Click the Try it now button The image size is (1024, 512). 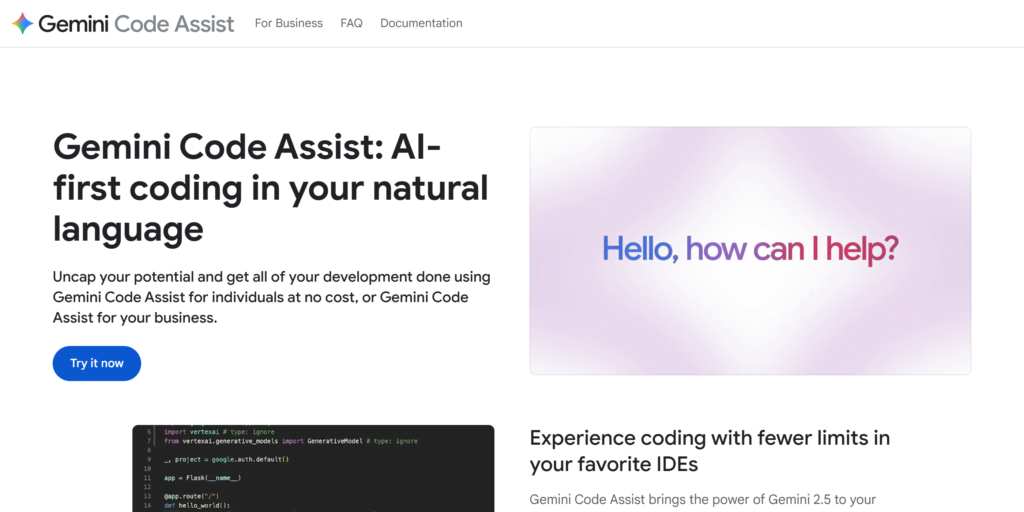[x=97, y=363]
